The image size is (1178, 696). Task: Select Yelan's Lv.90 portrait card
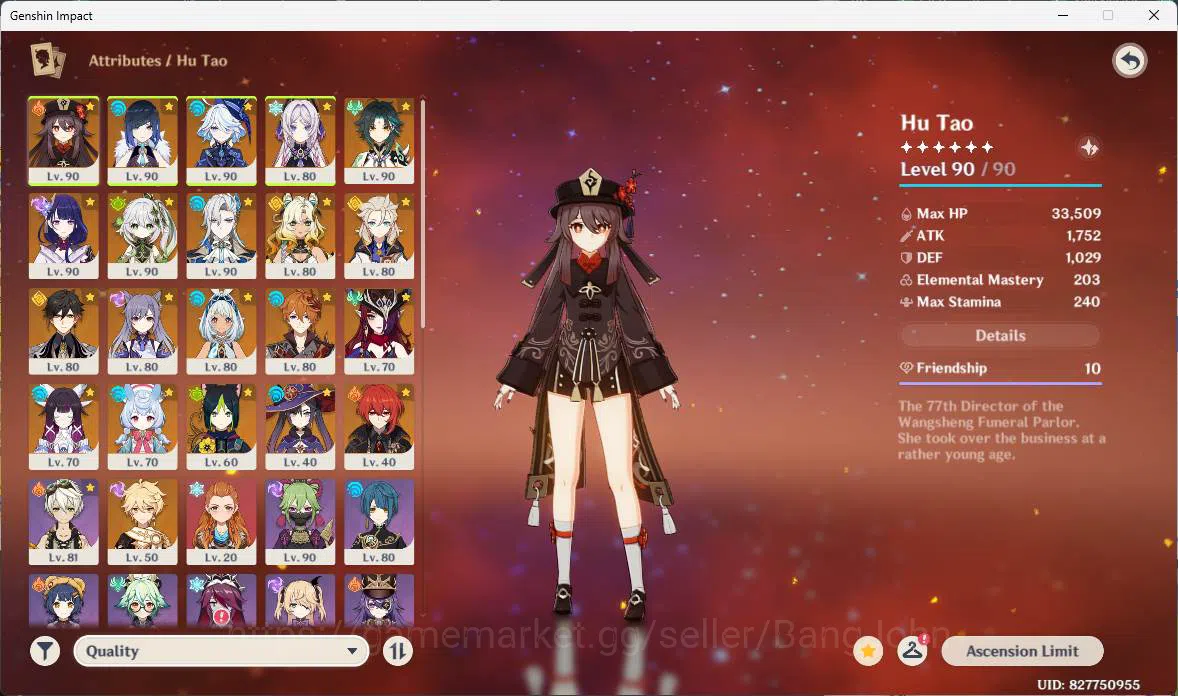coord(142,141)
